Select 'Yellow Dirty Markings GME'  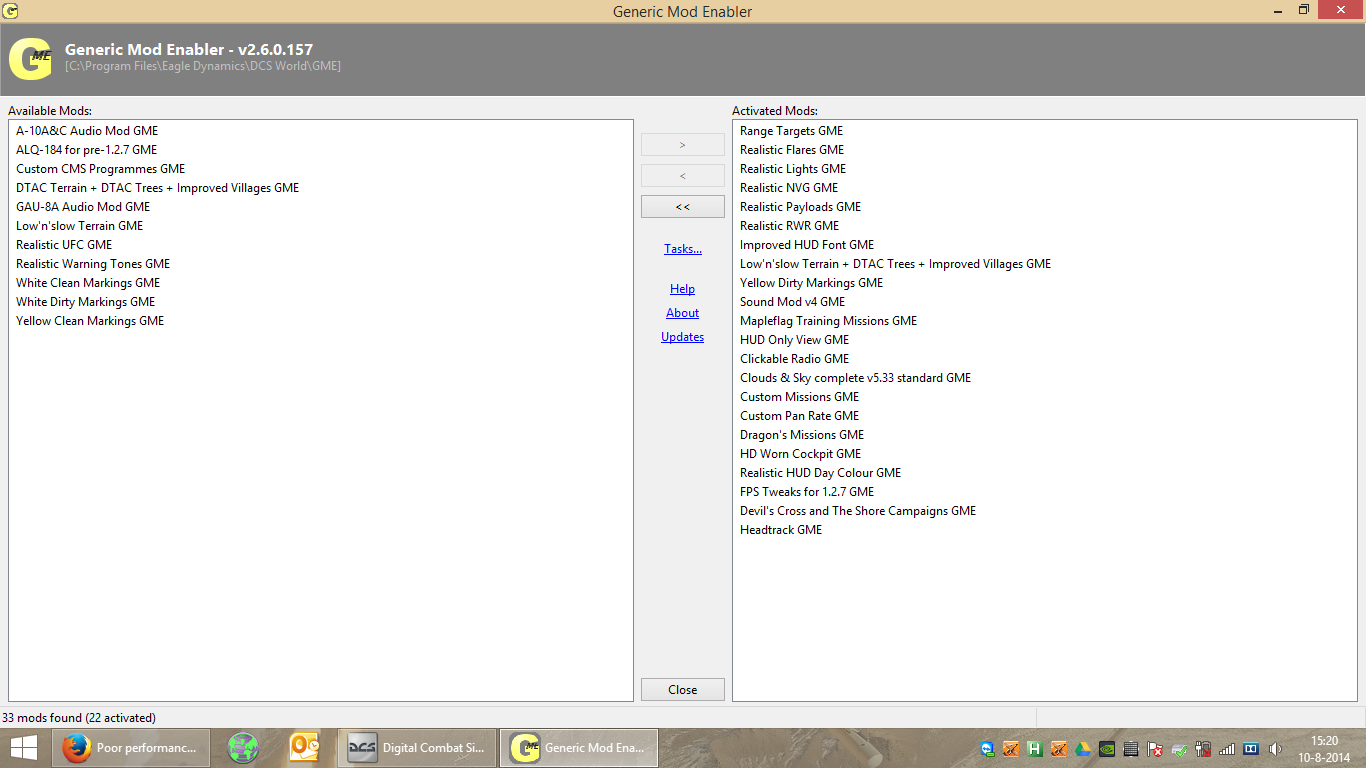(811, 283)
